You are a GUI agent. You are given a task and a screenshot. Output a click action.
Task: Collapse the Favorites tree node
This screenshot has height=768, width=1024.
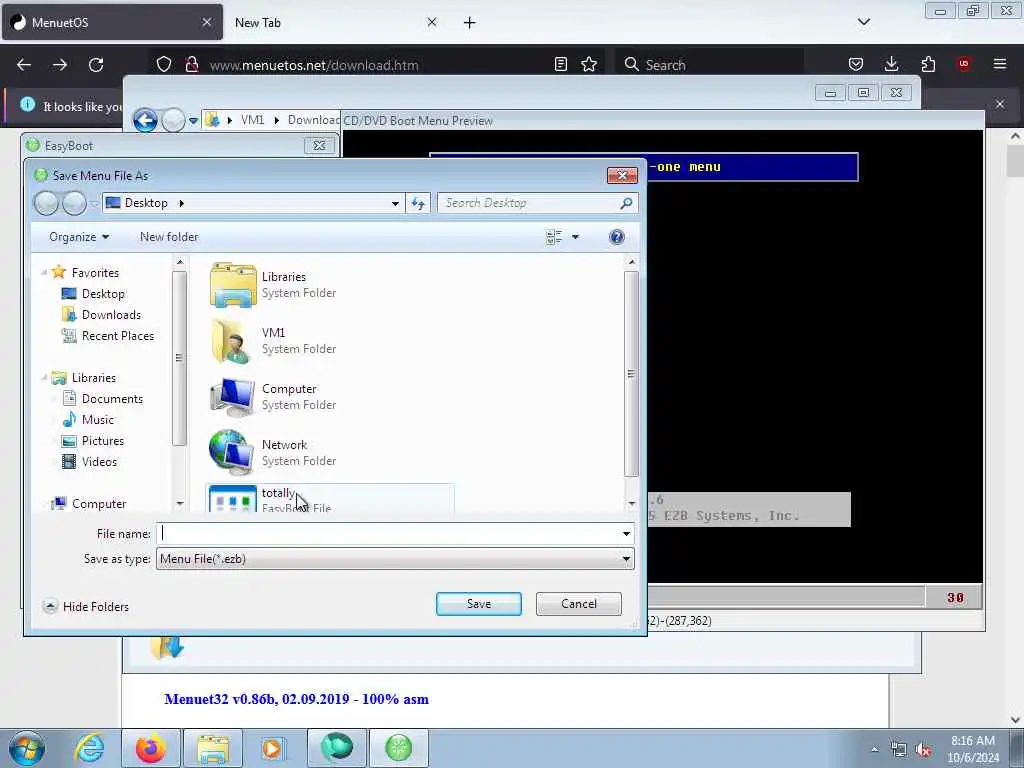pos(44,272)
